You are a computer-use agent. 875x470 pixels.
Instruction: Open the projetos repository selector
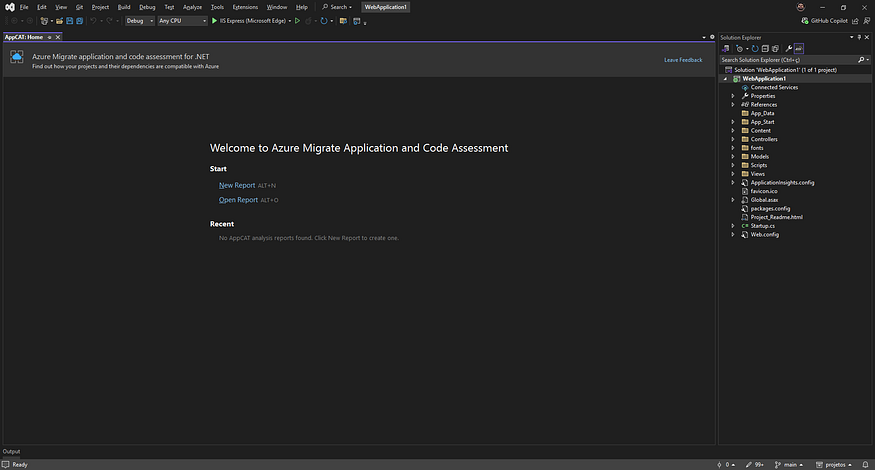[x=834, y=464]
